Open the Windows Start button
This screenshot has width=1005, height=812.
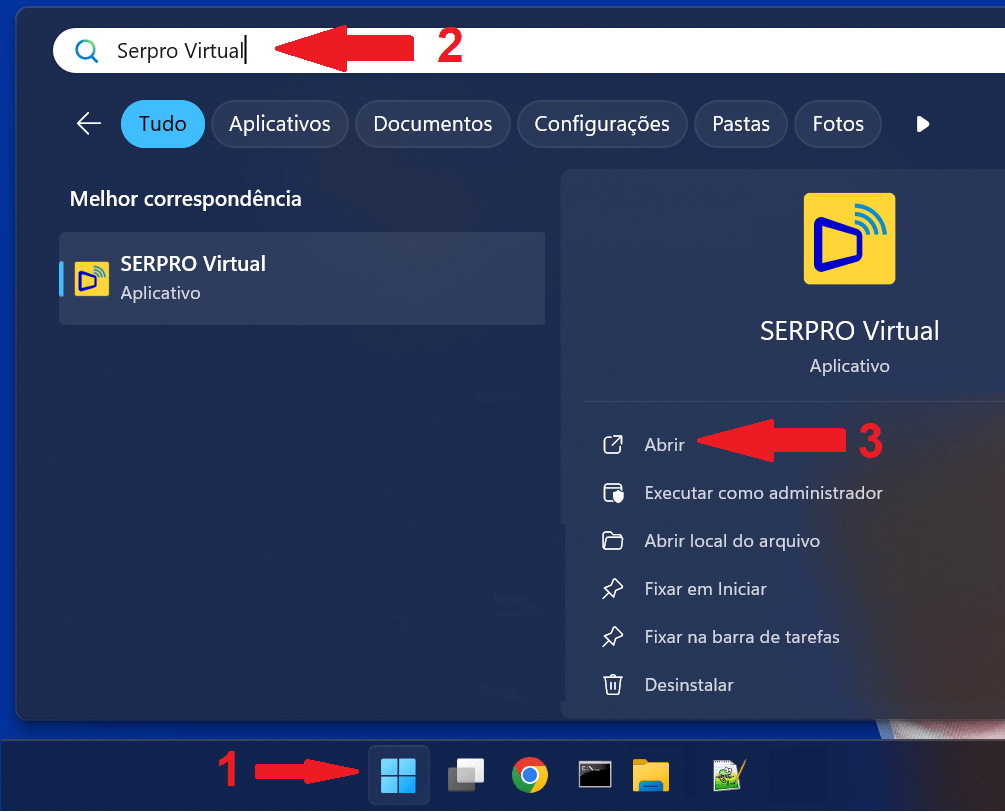tap(398, 775)
